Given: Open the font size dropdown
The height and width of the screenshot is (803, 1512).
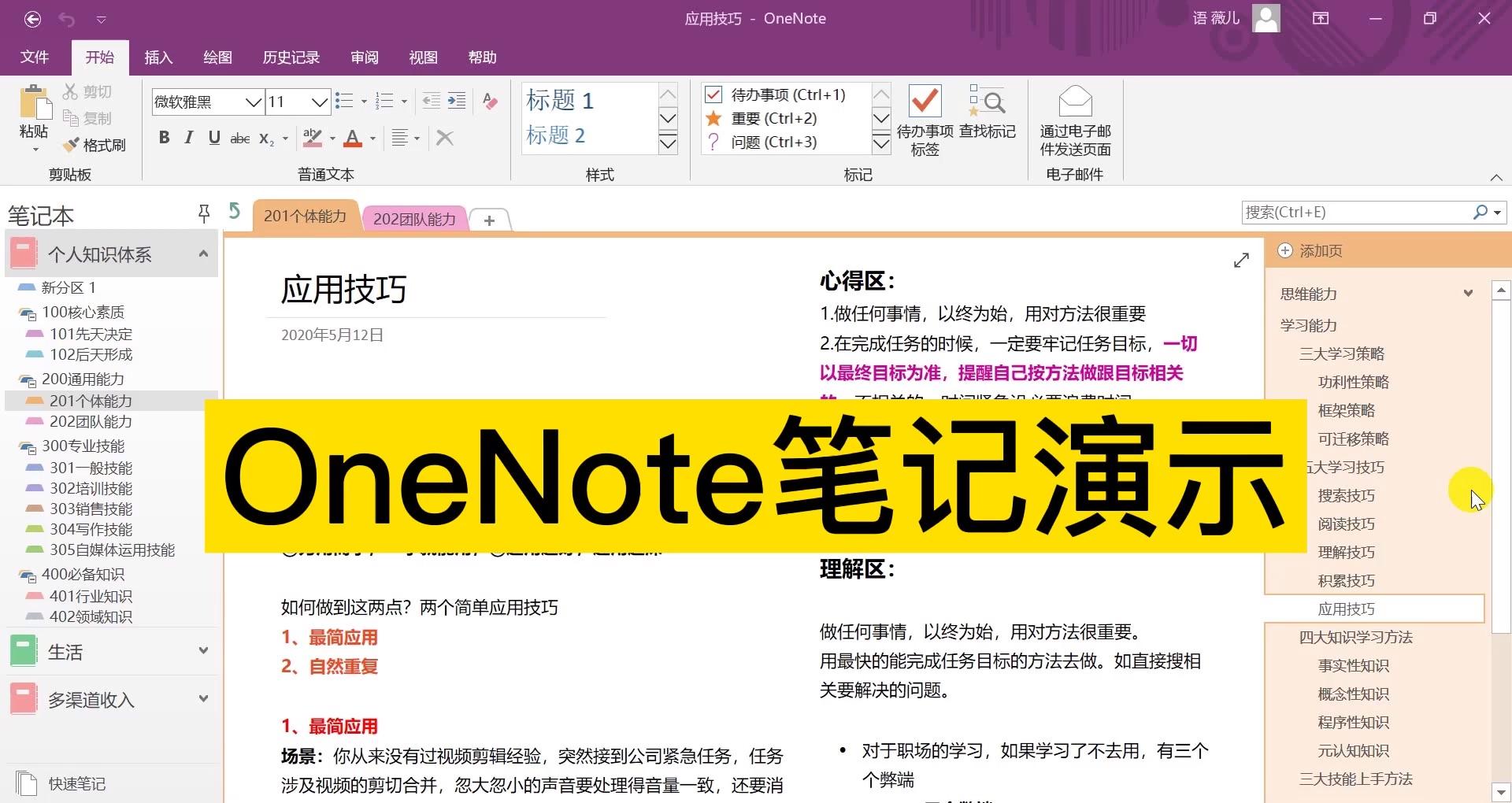Looking at the screenshot, I should (x=319, y=102).
